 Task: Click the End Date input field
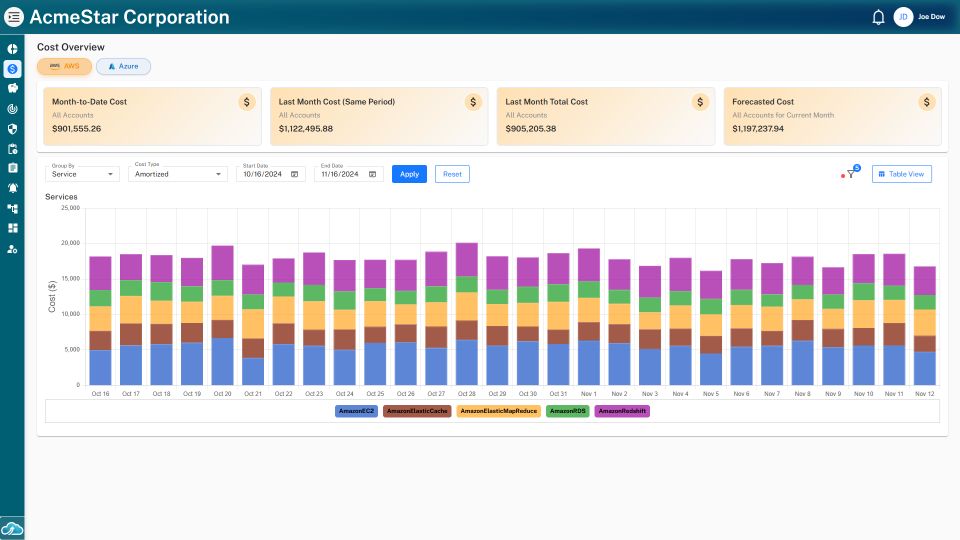point(341,174)
